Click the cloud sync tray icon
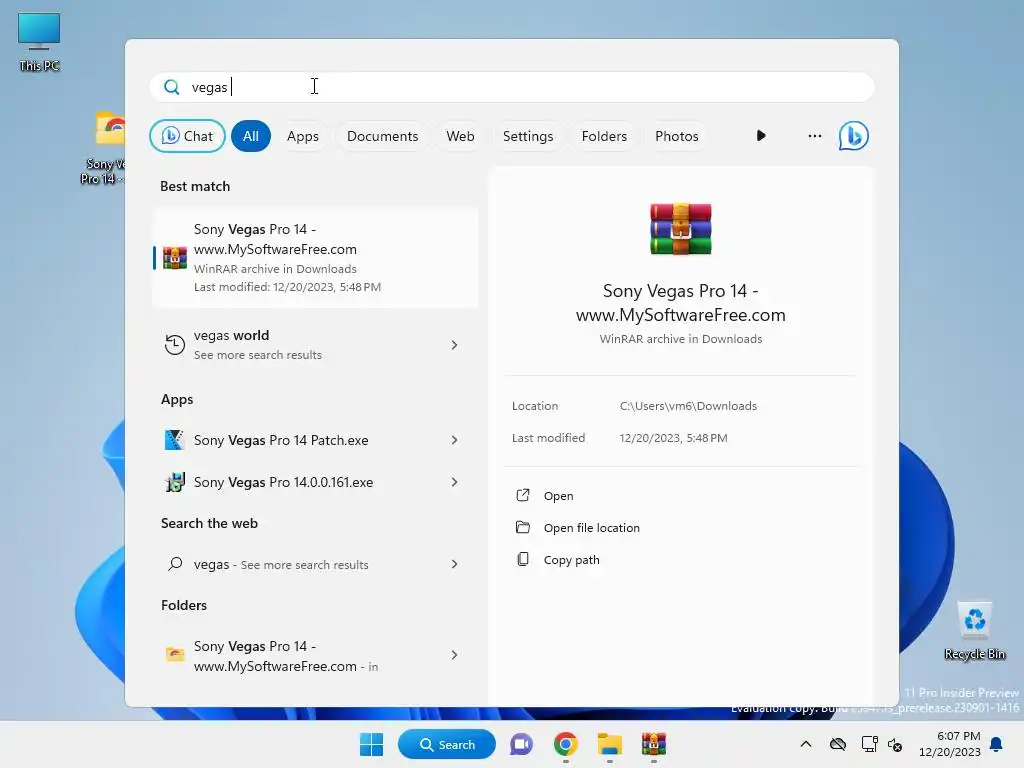 tap(838, 744)
